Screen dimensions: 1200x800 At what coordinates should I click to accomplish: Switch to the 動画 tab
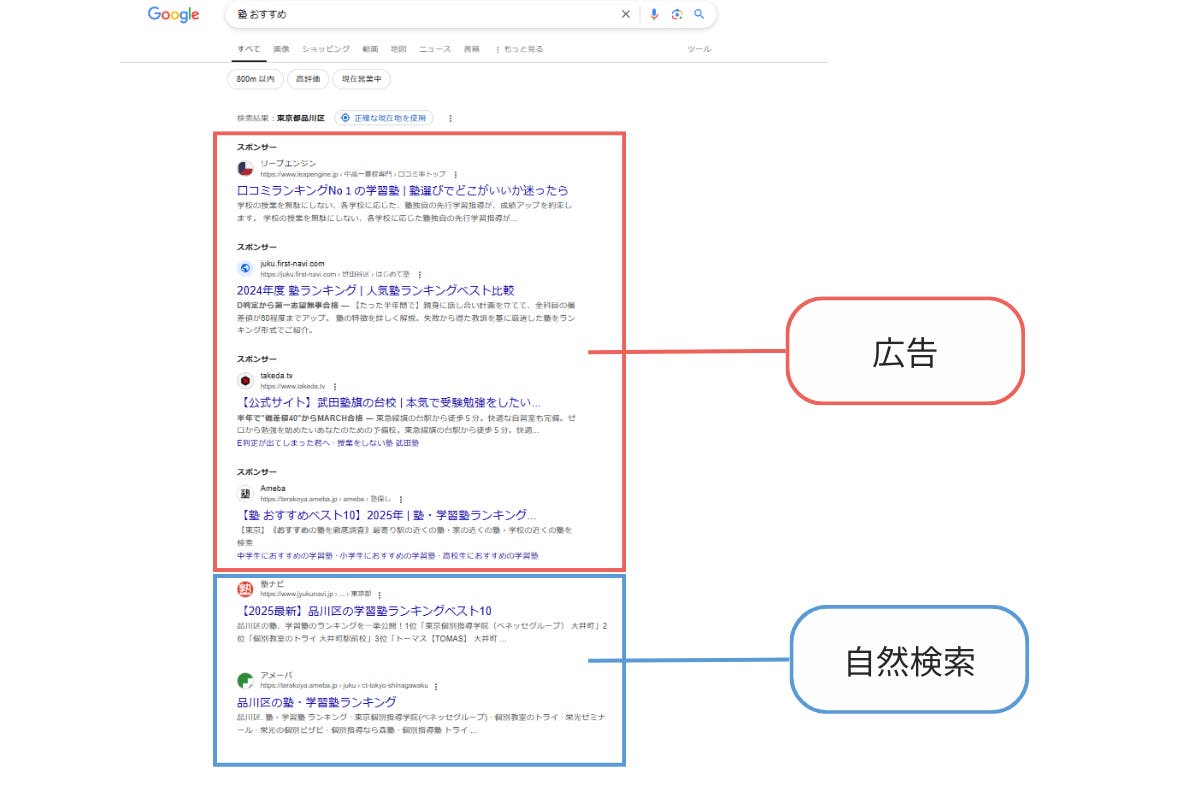coord(370,49)
